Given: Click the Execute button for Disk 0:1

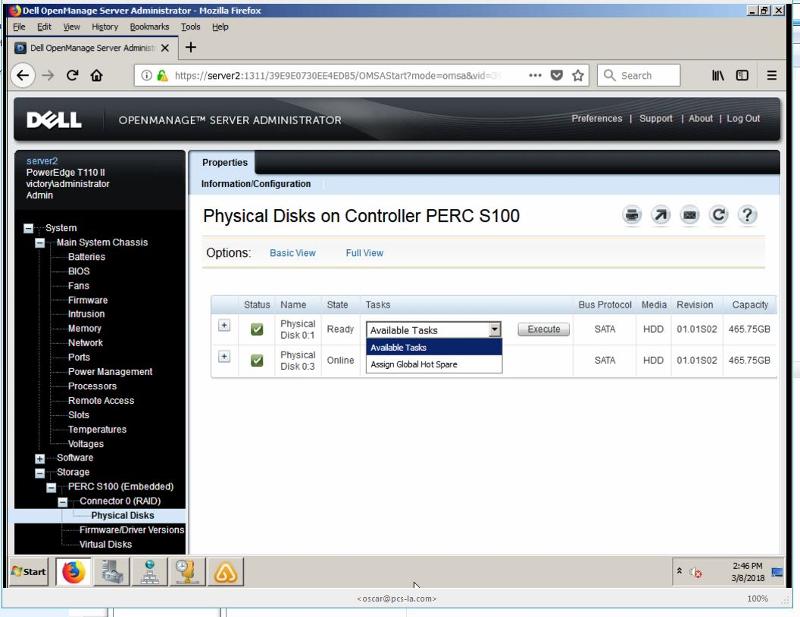Looking at the screenshot, I should click(543, 329).
